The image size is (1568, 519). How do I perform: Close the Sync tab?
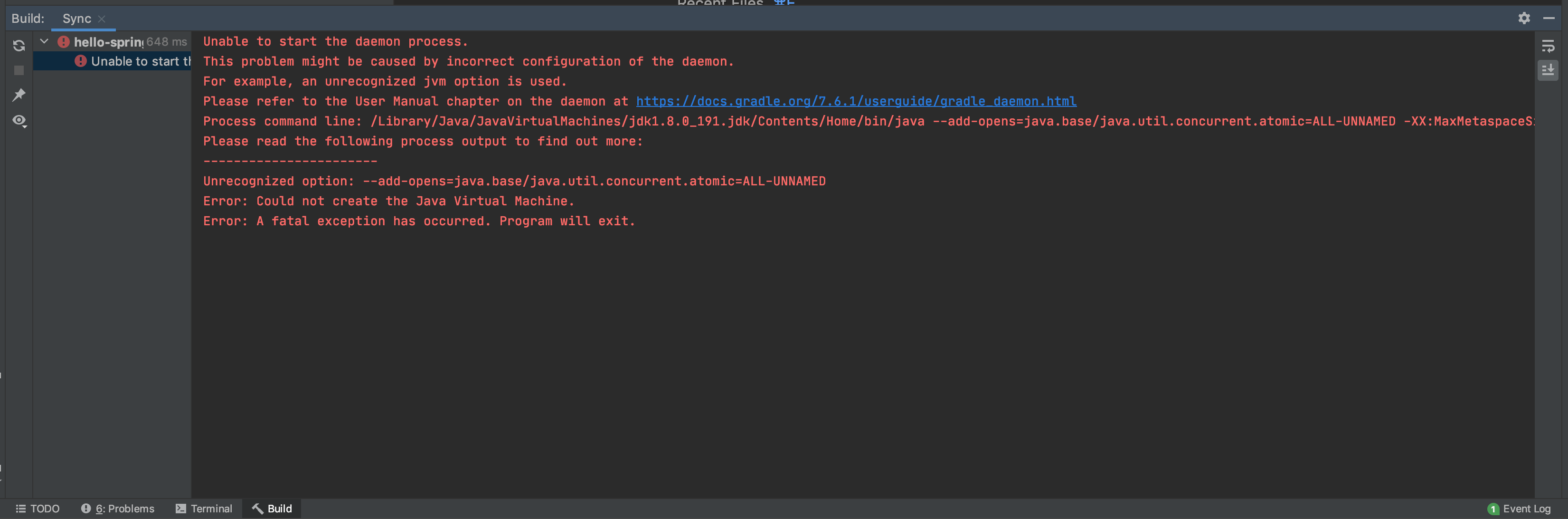[102, 19]
